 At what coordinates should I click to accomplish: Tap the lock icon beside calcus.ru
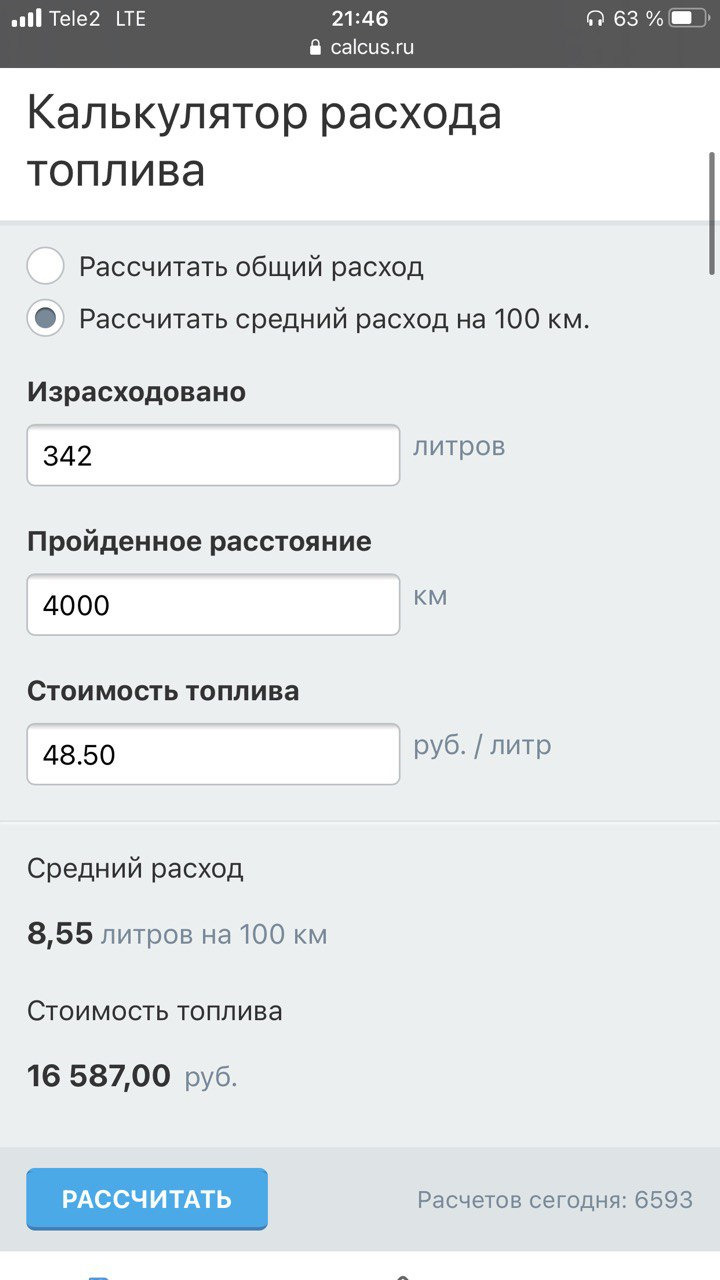pyautogui.click(x=316, y=47)
